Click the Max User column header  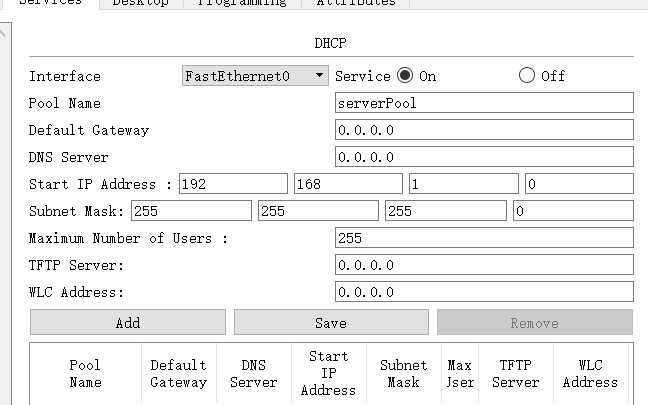(x=460, y=374)
